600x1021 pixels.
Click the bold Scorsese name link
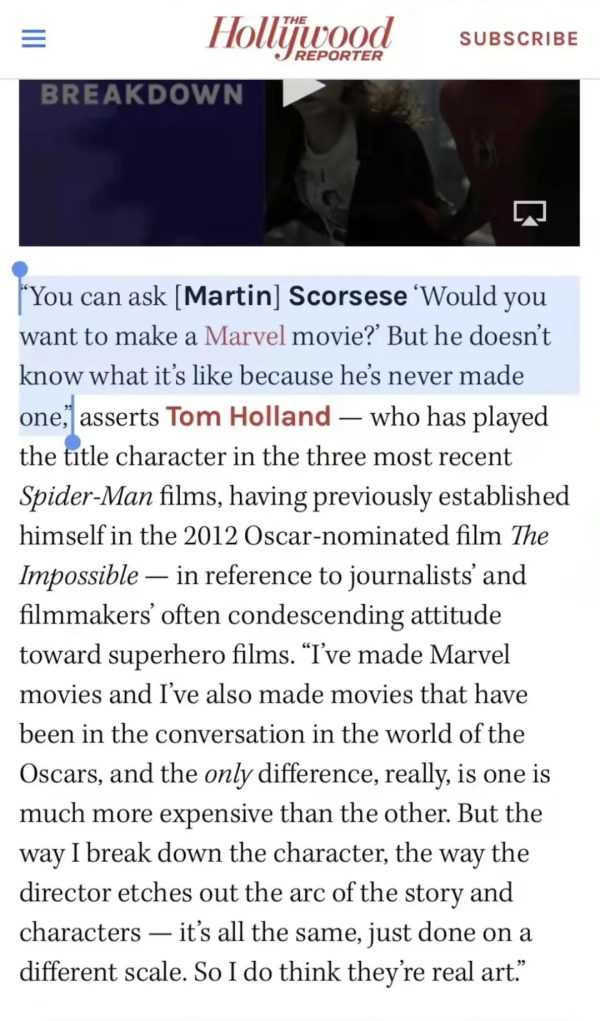[348, 296]
